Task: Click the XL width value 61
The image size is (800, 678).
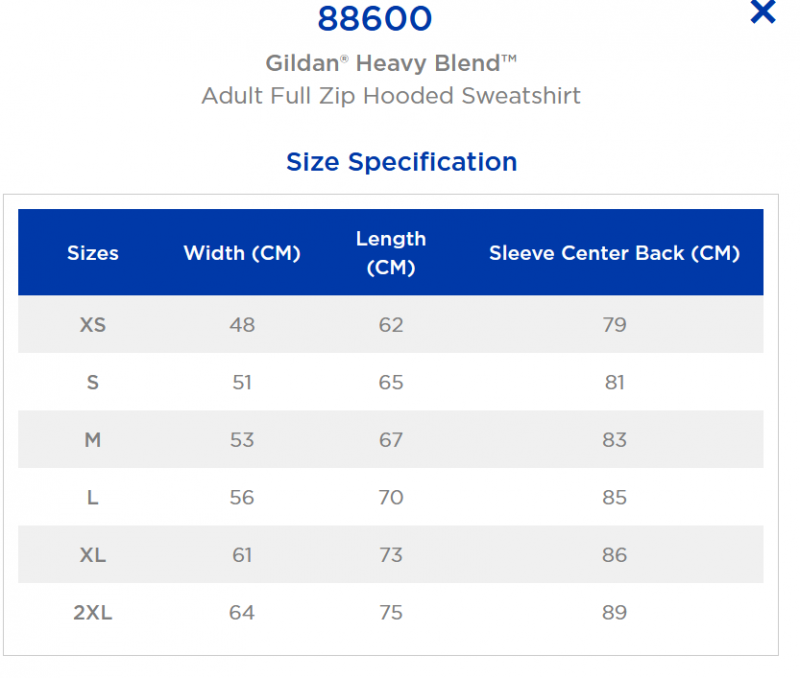Action: 242,555
